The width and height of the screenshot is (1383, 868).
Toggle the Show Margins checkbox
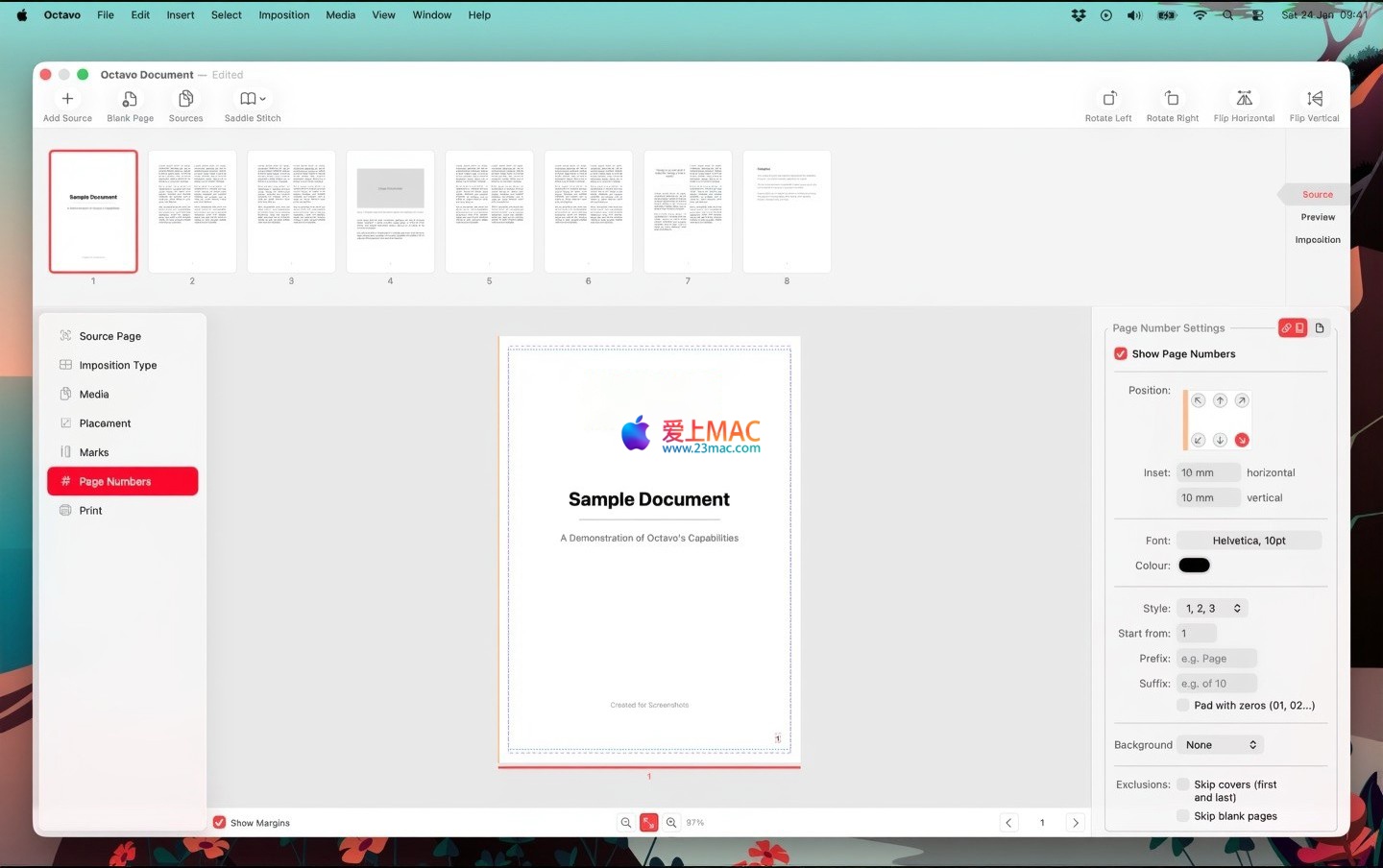(220, 823)
